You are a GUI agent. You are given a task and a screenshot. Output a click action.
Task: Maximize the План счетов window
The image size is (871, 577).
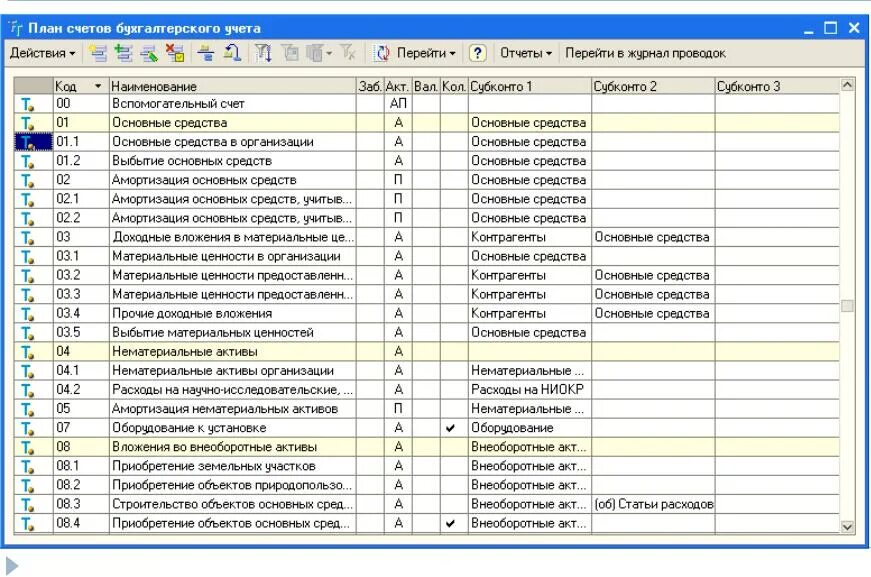click(830, 28)
